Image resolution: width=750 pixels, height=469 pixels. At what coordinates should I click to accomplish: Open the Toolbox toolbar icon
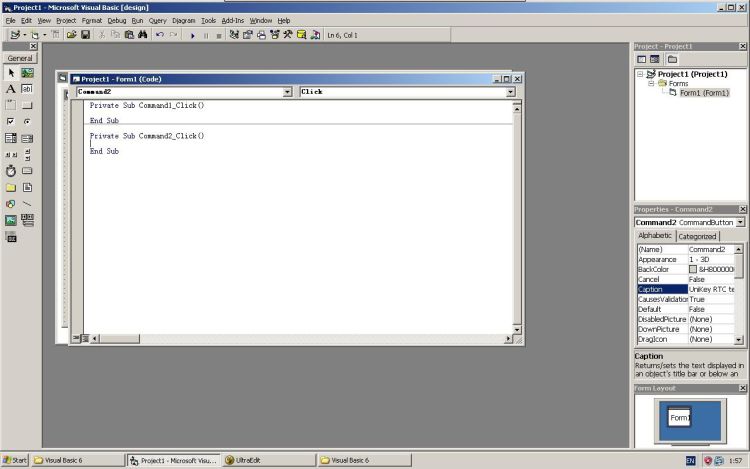(x=288, y=34)
